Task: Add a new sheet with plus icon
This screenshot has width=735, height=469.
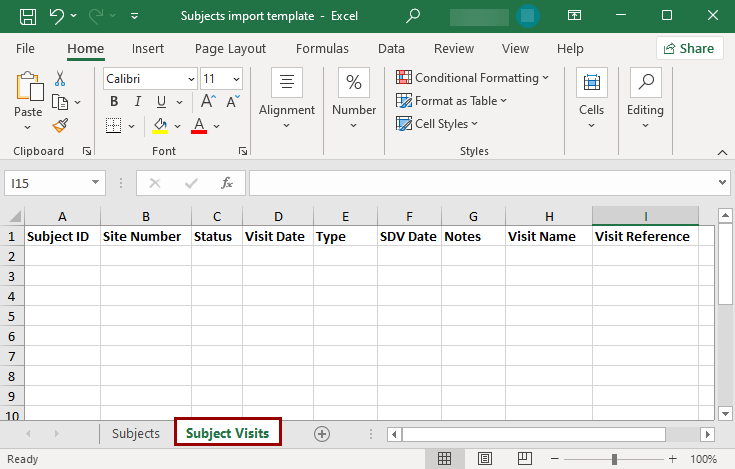Action: pyautogui.click(x=321, y=433)
